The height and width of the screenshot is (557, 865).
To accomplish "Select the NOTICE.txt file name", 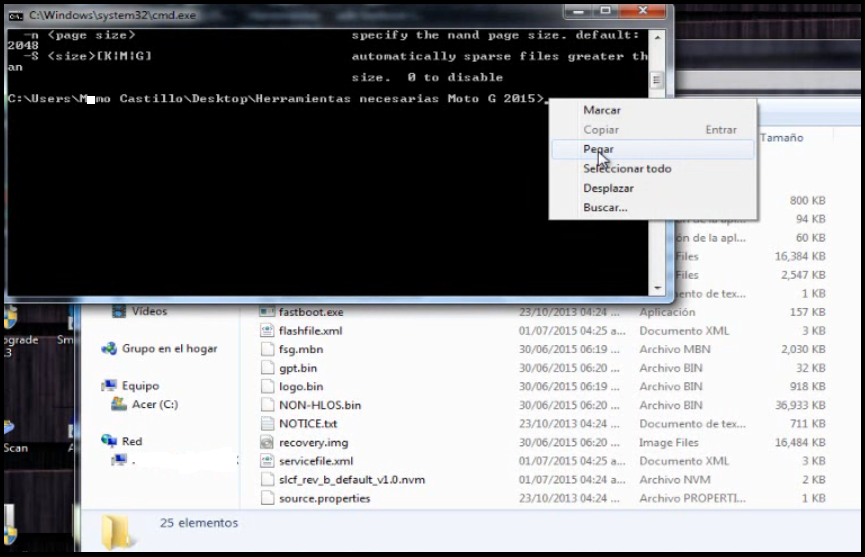I will [308, 424].
